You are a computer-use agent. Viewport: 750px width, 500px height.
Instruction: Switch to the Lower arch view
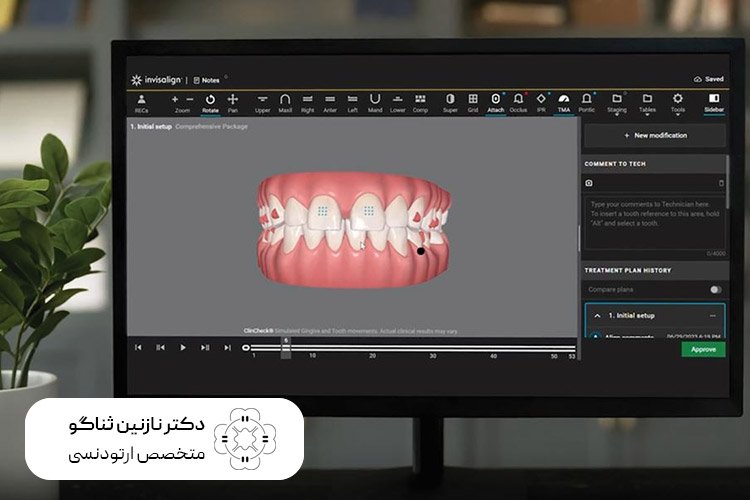pyautogui.click(x=397, y=103)
